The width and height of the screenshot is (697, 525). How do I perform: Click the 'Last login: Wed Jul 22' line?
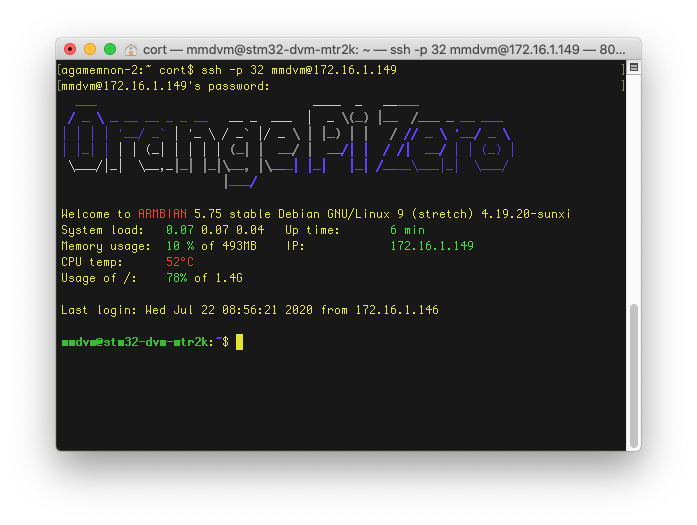250,310
